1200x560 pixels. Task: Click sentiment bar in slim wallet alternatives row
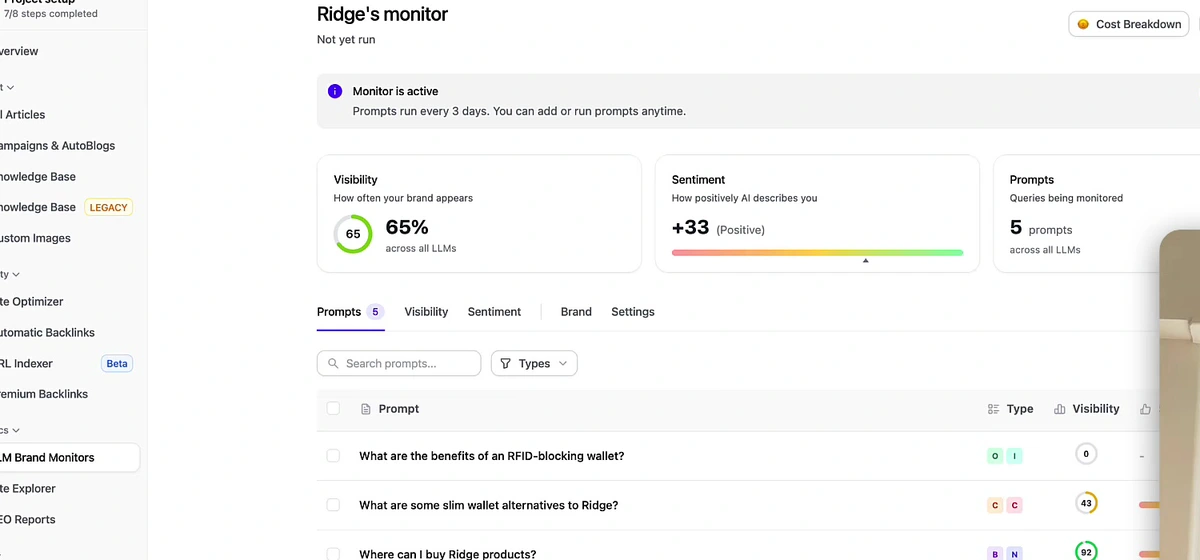click(1149, 505)
